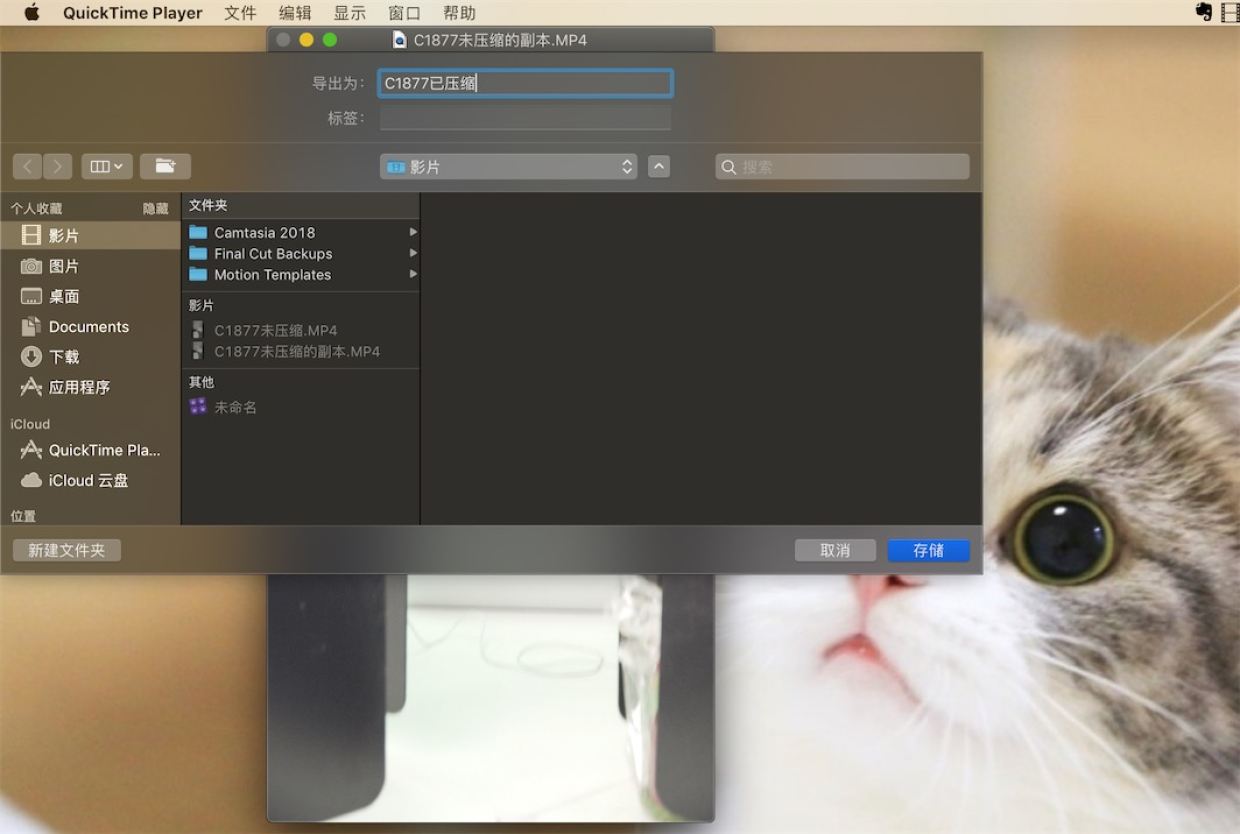Click the 搜索 search field
Screen dimensions: 1240x834
(842, 167)
